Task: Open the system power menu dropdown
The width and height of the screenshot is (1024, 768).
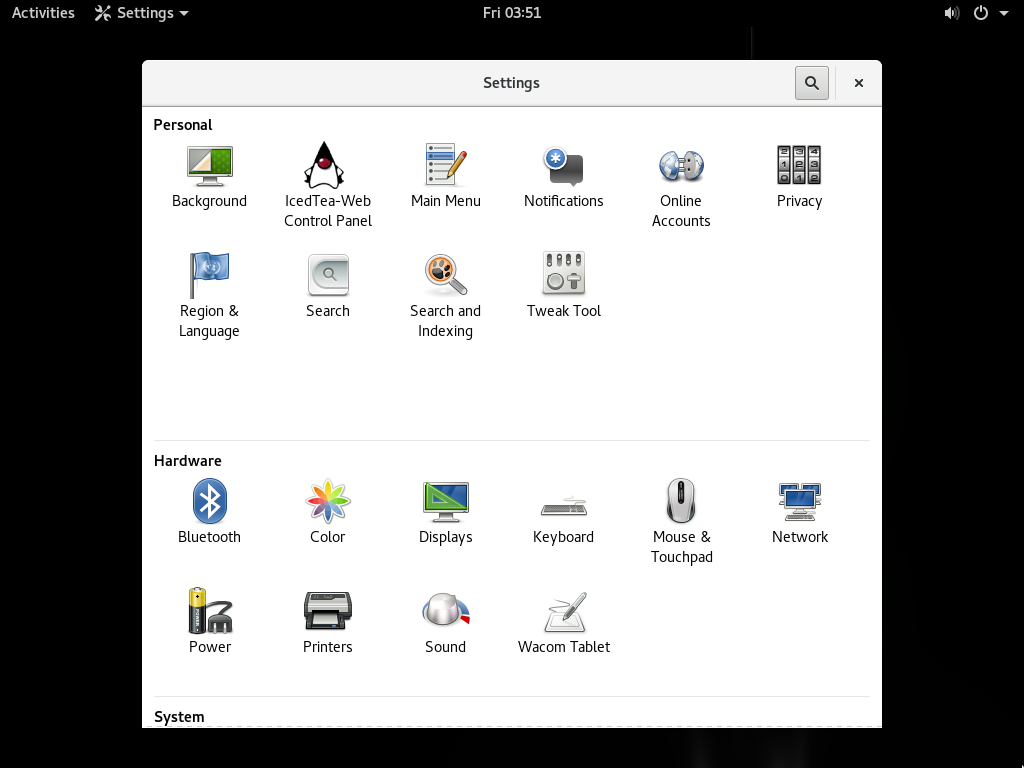Action: tap(990, 13)
